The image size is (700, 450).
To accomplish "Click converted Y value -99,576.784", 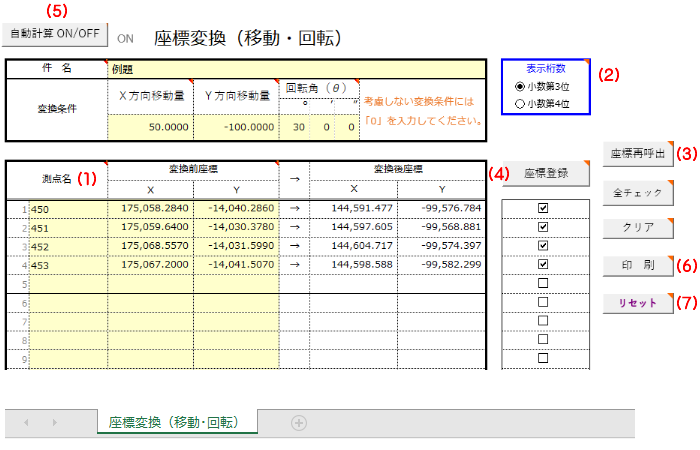I will pyautogui.click(x=442, y=208).
